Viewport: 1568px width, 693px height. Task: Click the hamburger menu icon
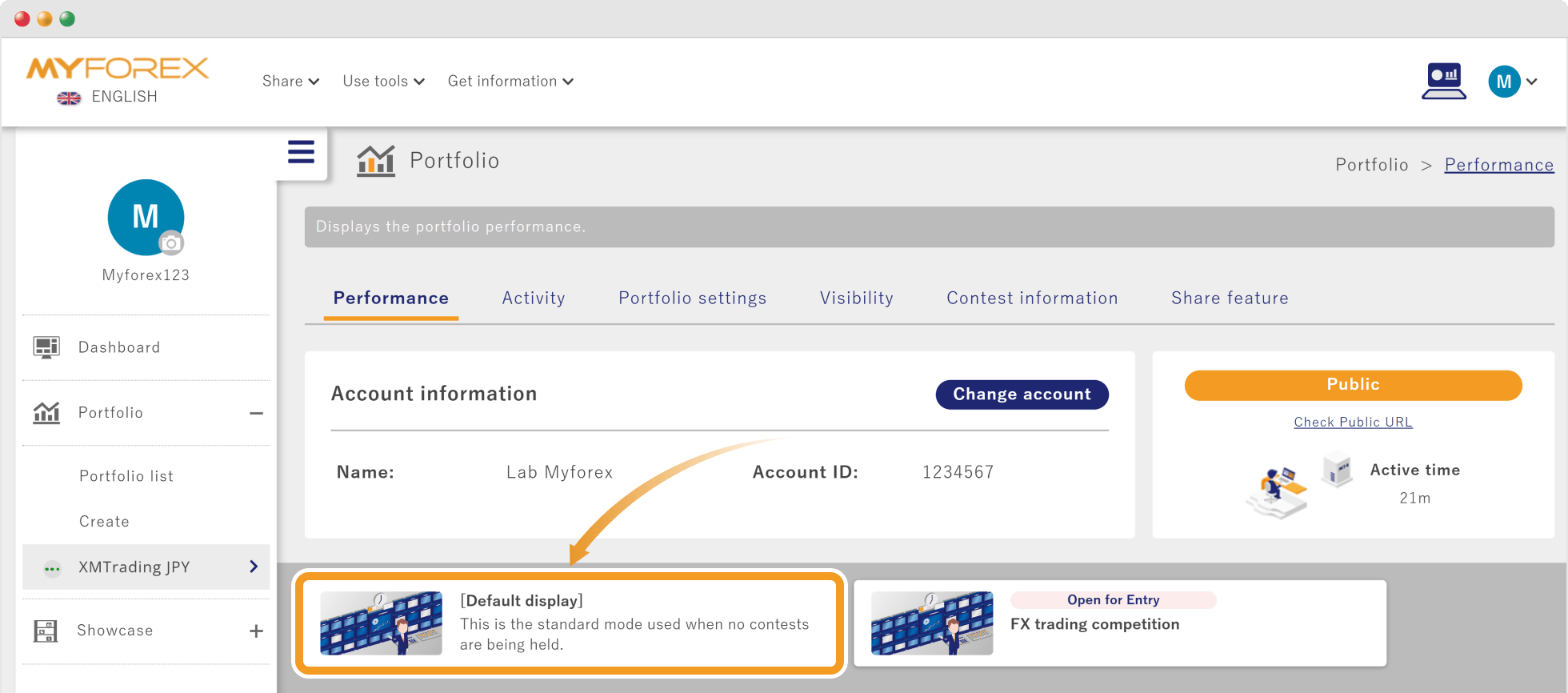point(301,152)
